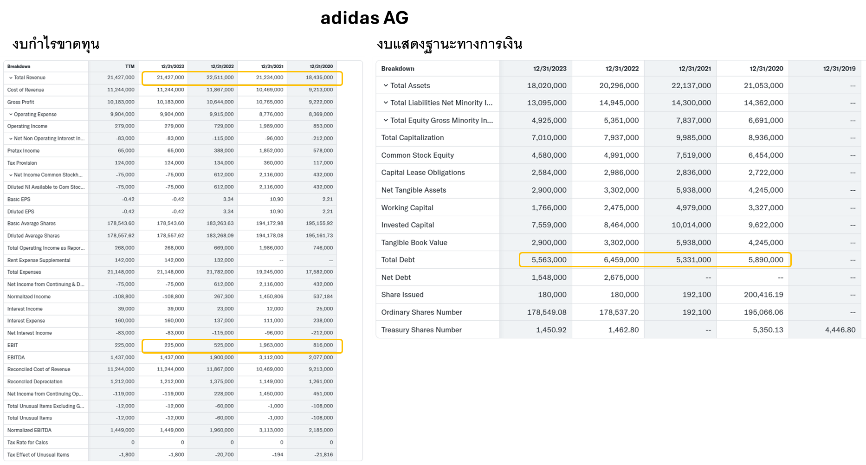This screenshot has width=866, height=465.
Task: Click the Treasury Shares Number row label
Action: [421, 330]
